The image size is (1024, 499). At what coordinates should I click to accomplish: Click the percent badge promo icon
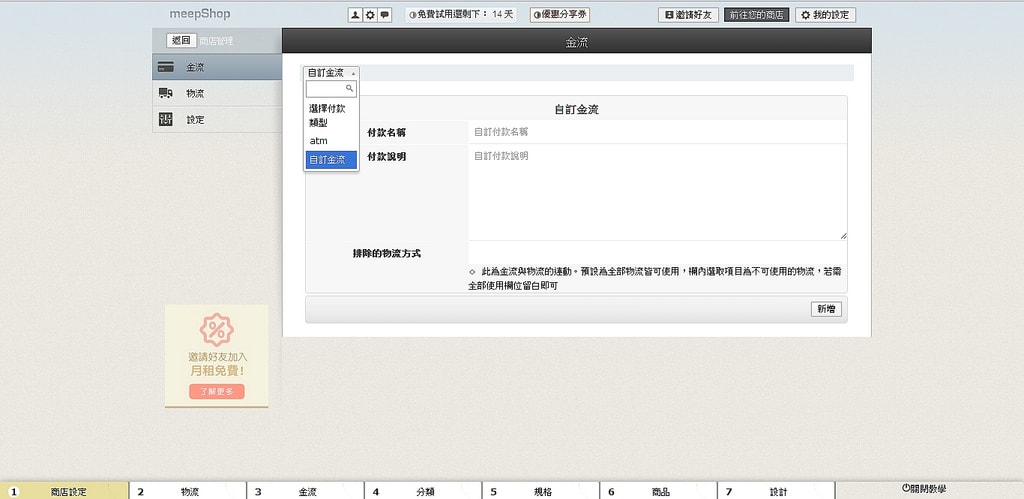pyautogui.click(x=216, y=329)
